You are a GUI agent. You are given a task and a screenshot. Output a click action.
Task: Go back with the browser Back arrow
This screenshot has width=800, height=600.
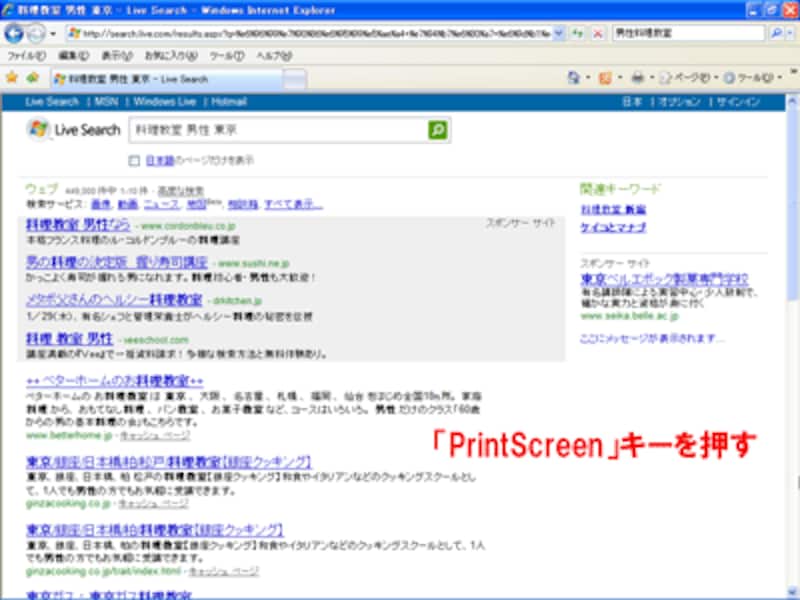coord(14,34)
